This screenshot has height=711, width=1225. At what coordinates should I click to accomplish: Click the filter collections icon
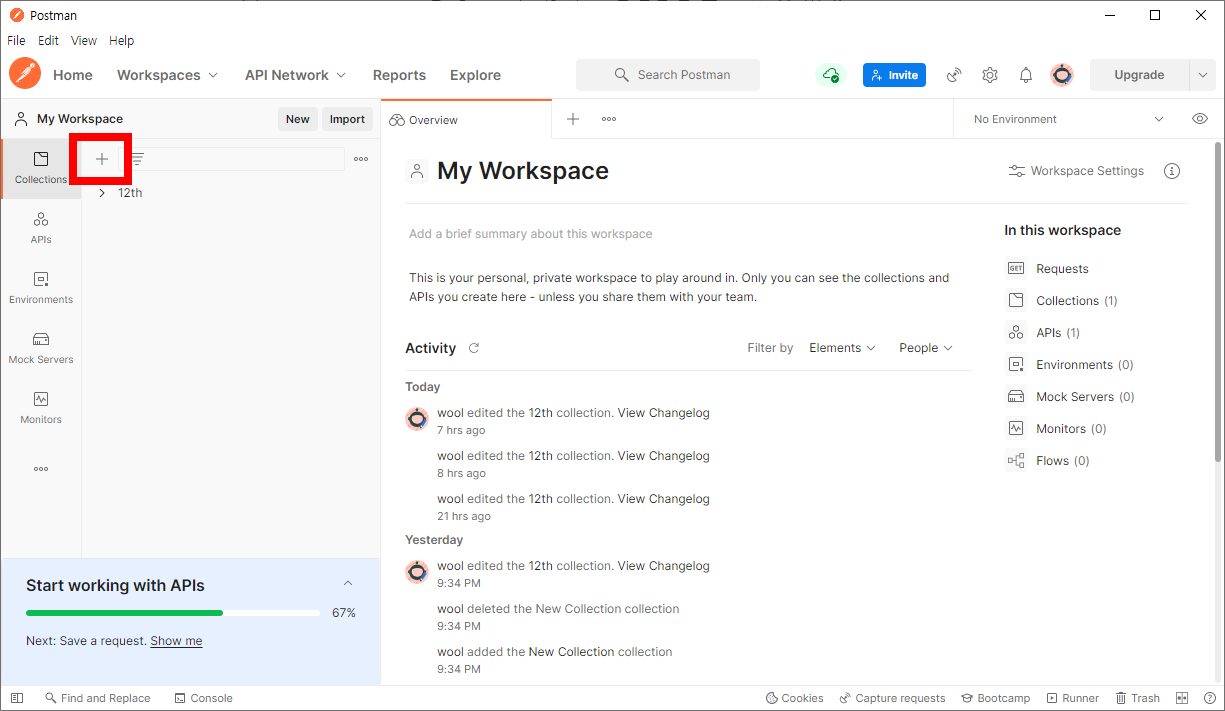click(138, 159)
